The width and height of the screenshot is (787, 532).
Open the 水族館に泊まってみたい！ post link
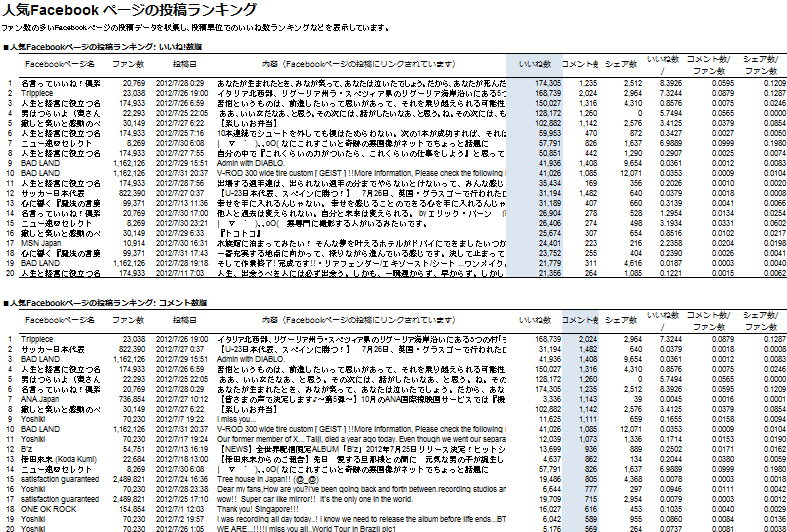[361, 243]
